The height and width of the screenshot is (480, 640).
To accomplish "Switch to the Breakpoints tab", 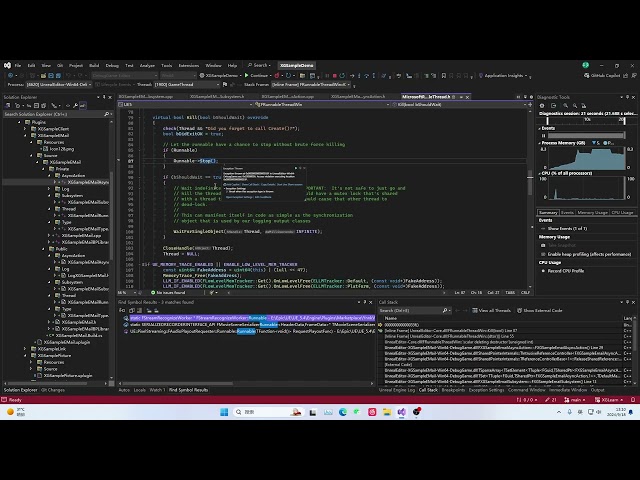I will coord(453,390).
